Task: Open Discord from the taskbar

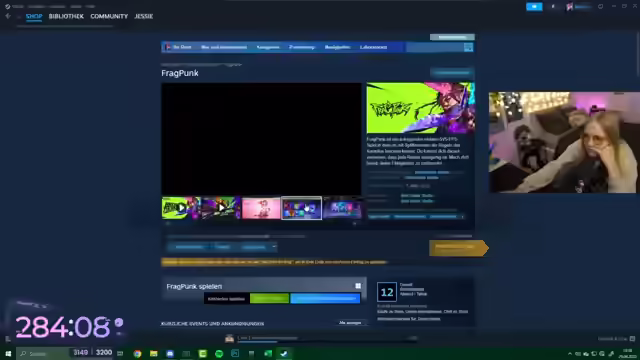Action: [170, 353]
